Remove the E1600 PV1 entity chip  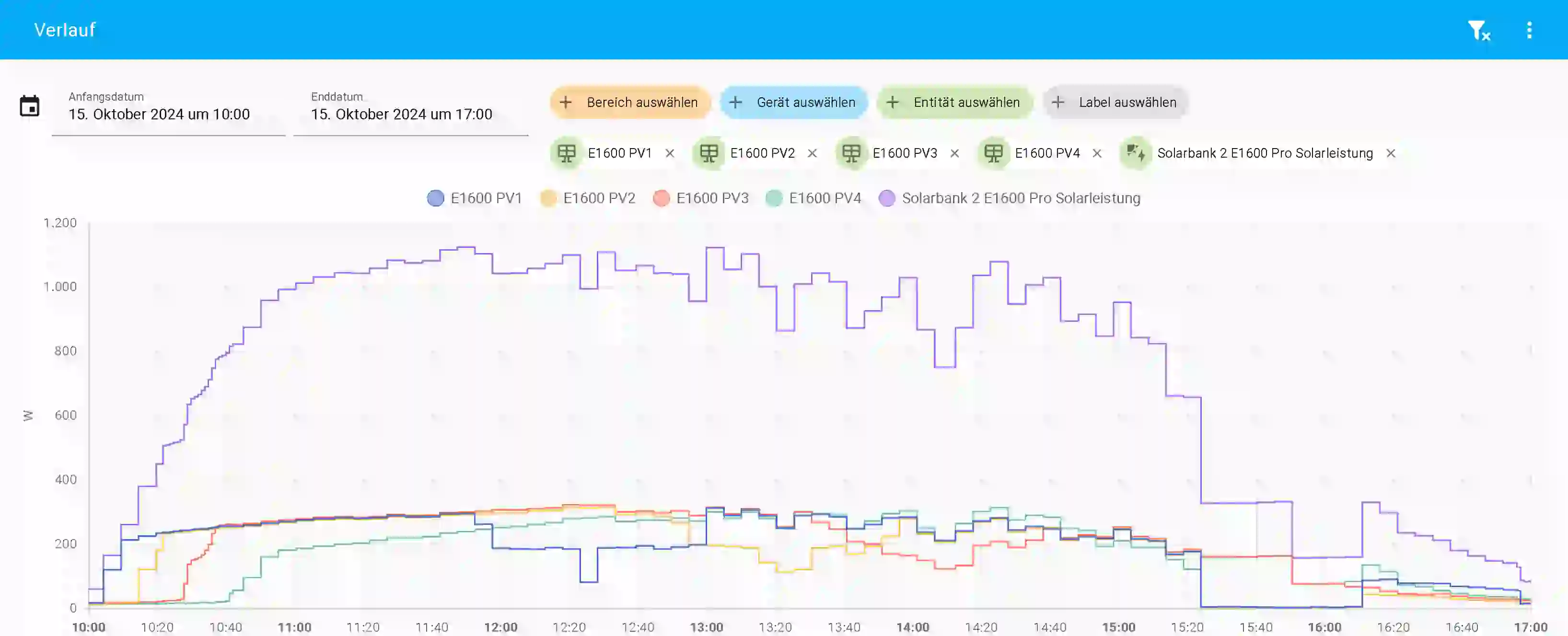tap(670, 153)
